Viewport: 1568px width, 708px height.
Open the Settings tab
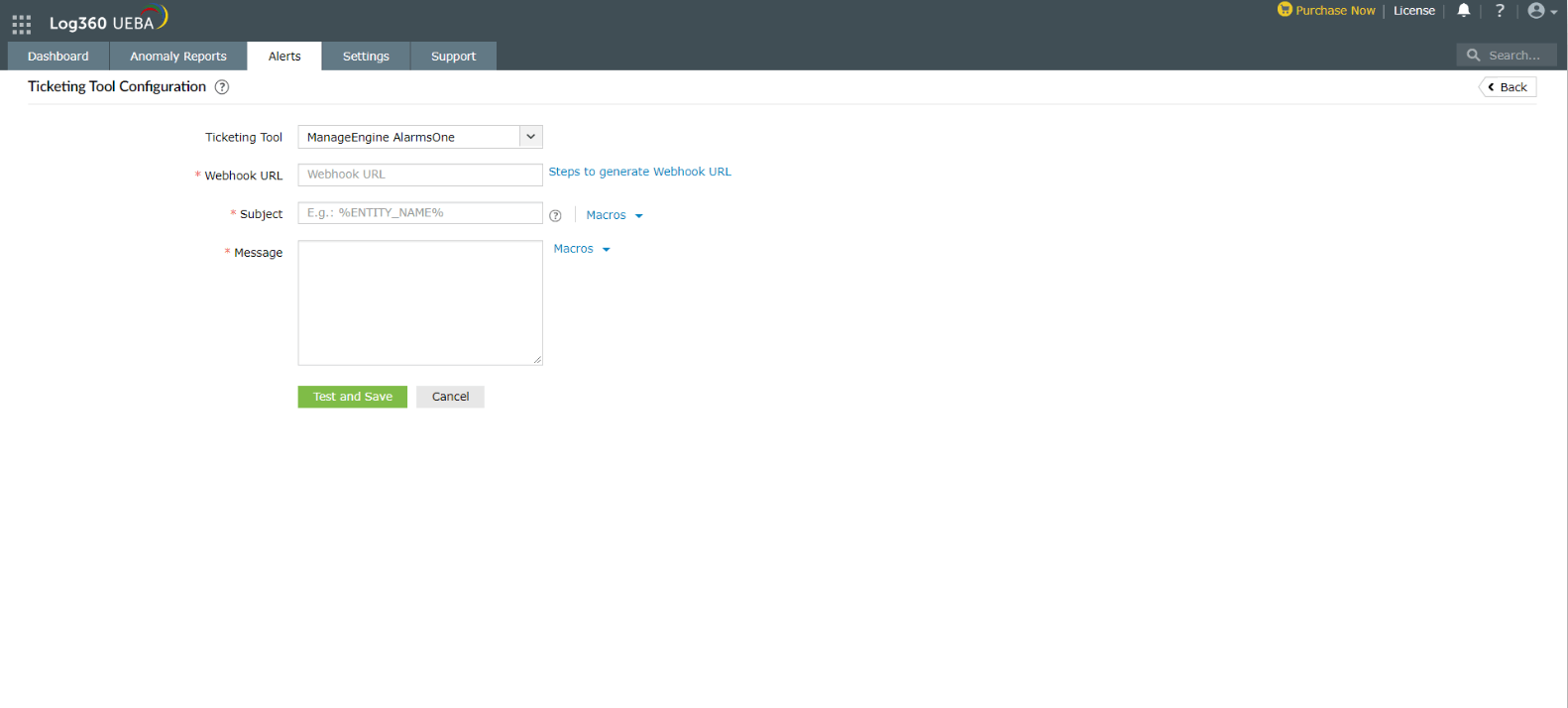pos(366,57)
